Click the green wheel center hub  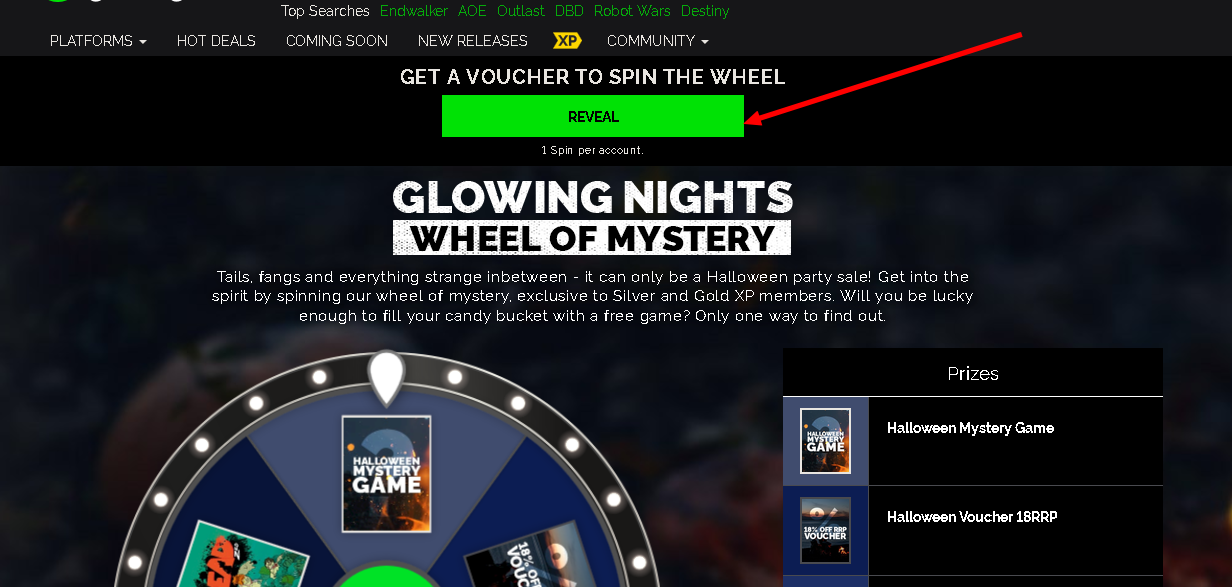click(x=386, y=576)
